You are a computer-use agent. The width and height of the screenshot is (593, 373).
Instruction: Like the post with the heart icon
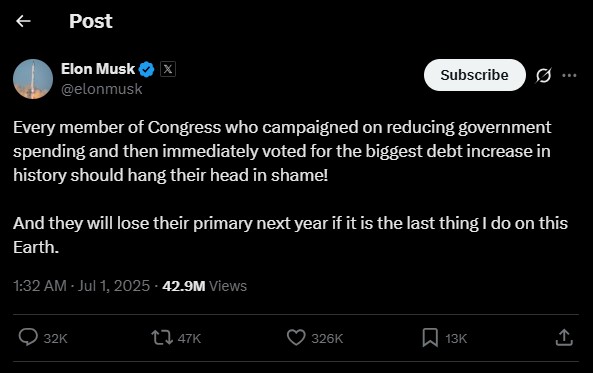pos(296,337)
